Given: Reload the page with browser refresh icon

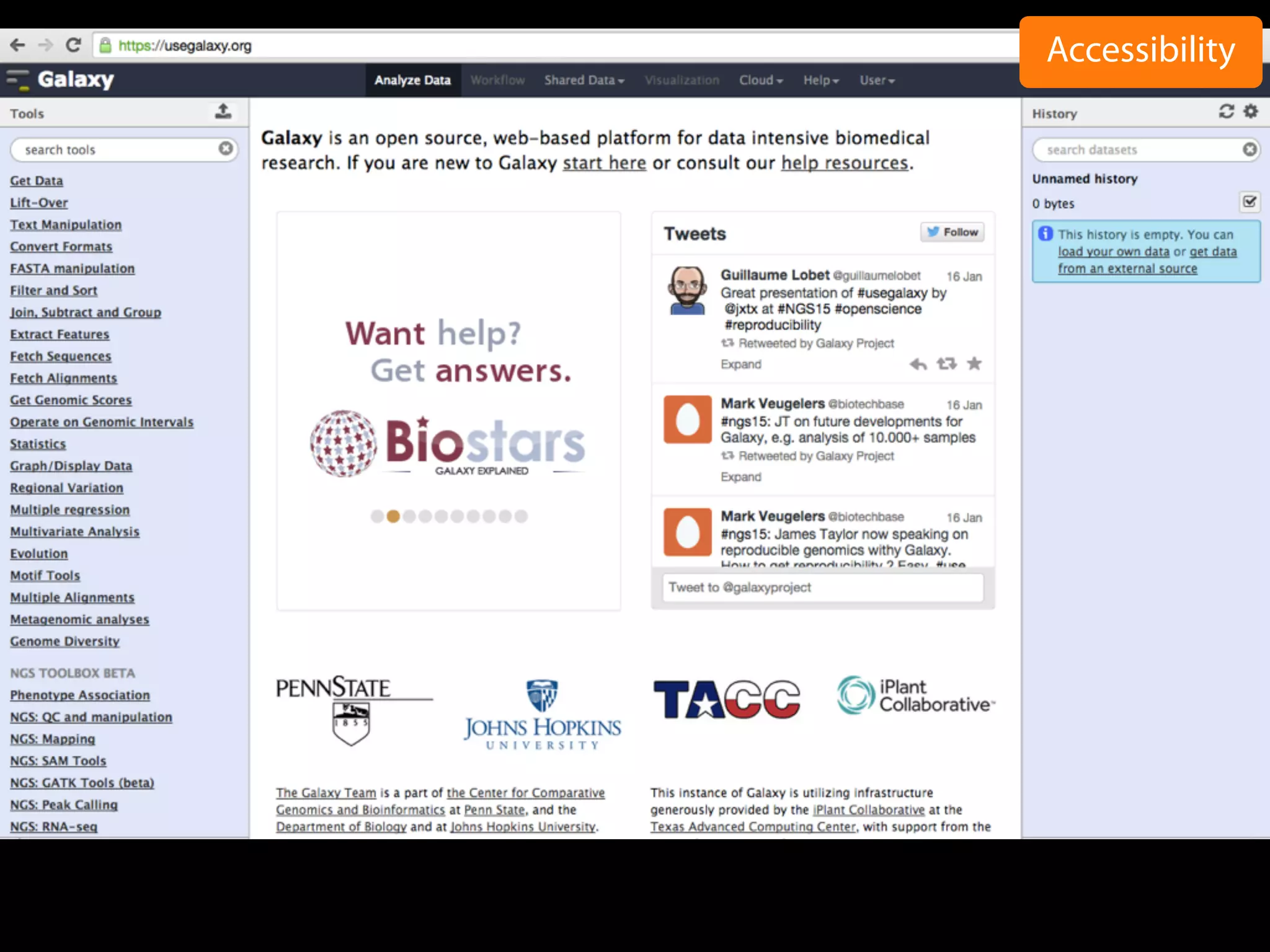Looking at the screenshot, I should pyautogui.click(x=73, y=45).
